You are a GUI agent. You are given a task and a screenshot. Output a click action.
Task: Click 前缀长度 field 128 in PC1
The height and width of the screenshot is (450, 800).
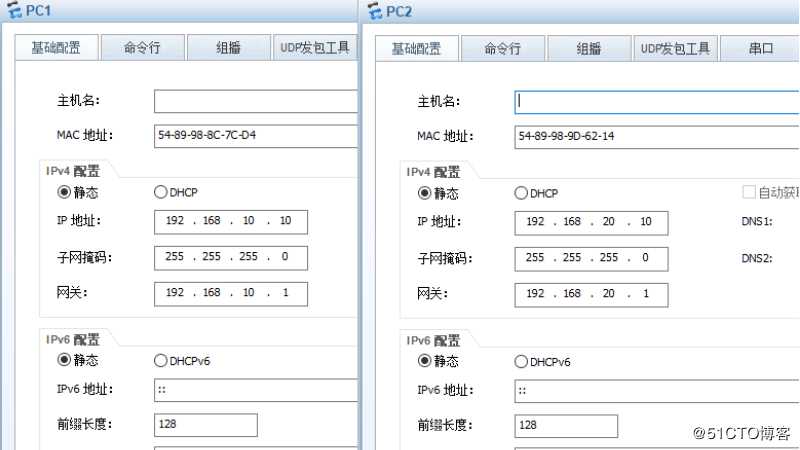[206, 425]
